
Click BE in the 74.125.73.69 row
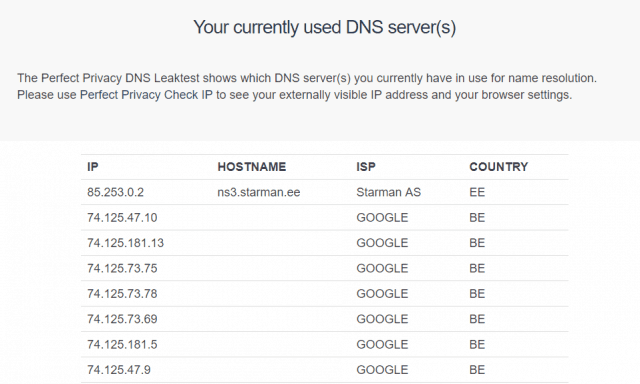[x=477, y=319]
